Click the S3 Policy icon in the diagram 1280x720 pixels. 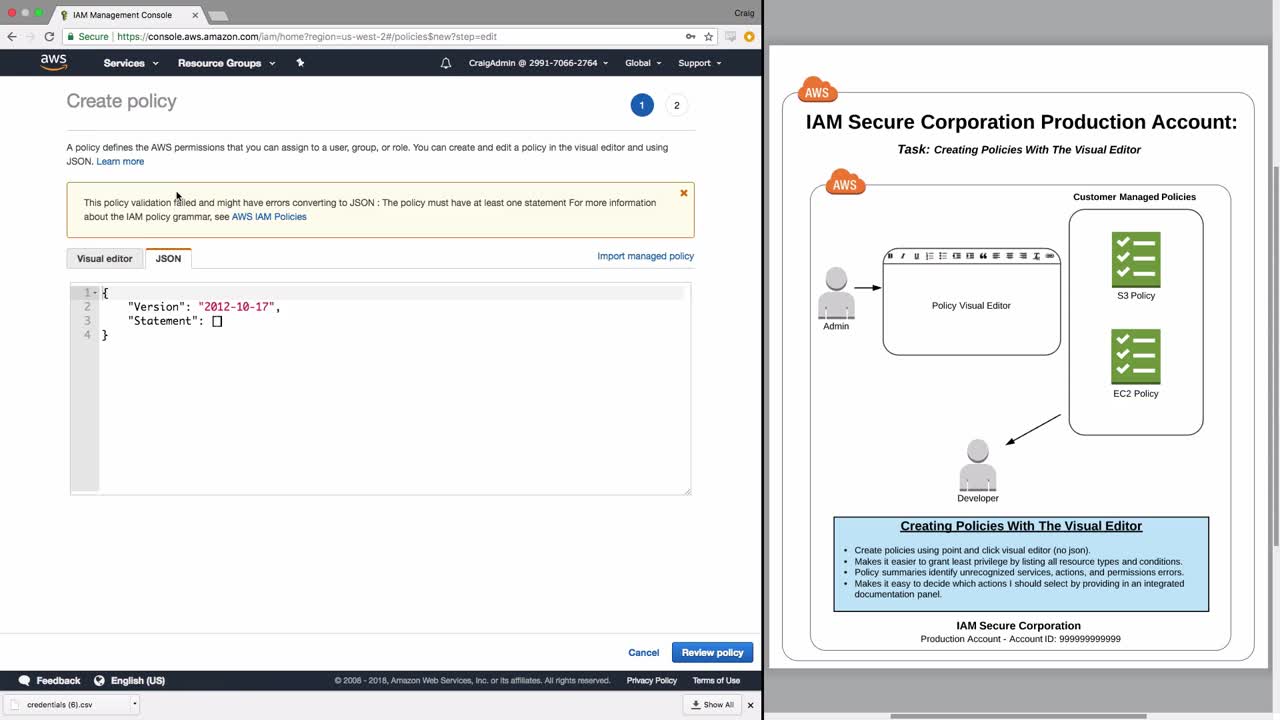tap(1136, 260)
